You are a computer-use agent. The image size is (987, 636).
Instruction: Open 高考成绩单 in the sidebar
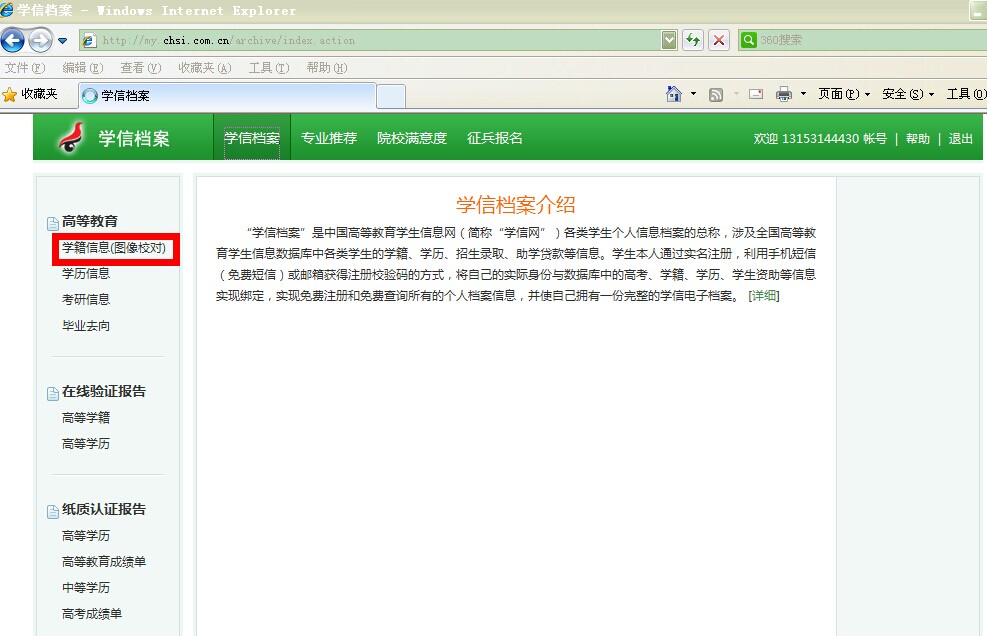(92, 613)
